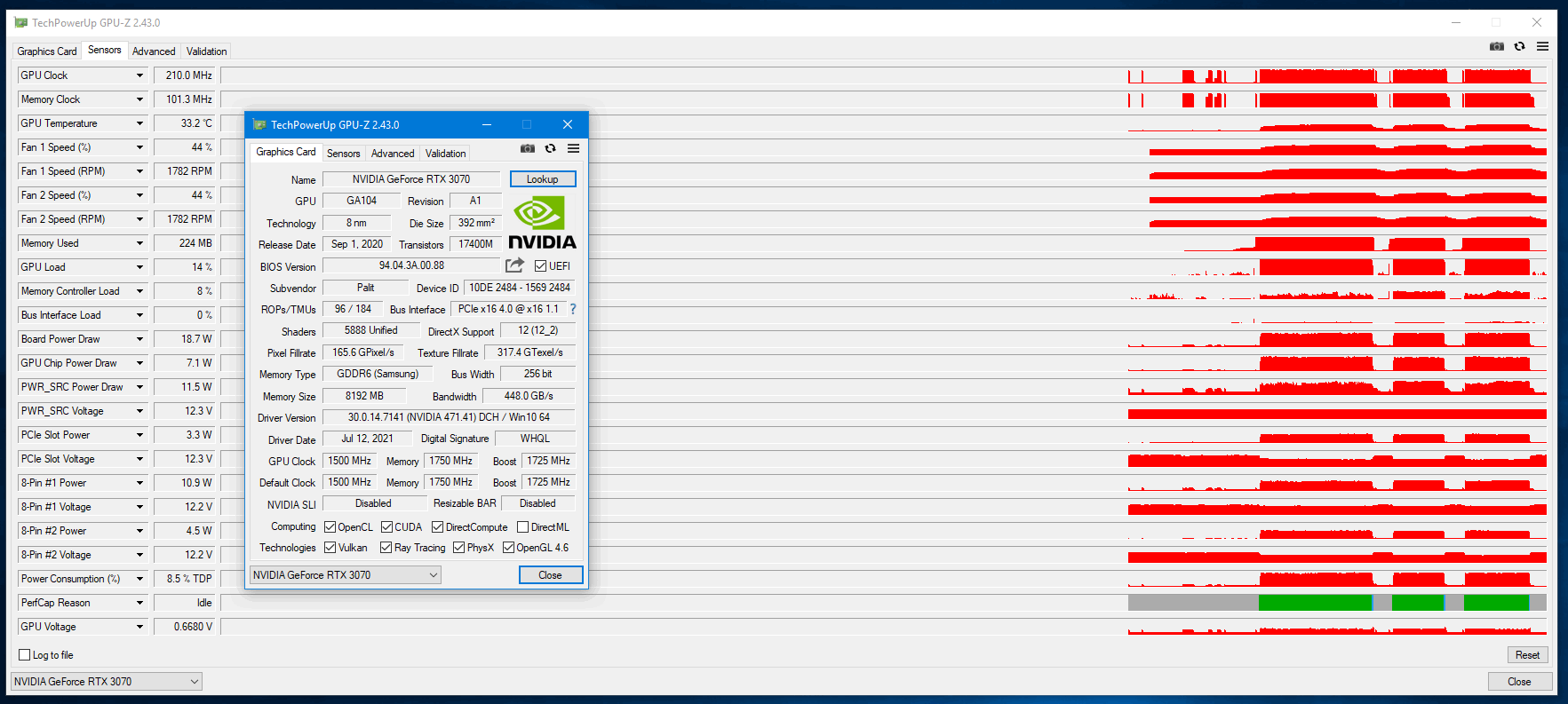This screenshot has width=1568, height=704.
Task: Click the GPU Clock reading 210.0 MHz
Action: click(x=185, y=75)
